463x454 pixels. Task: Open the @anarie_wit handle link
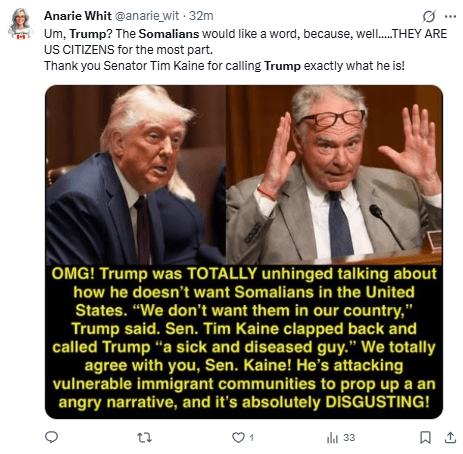pyautogui.click(x=147, y=16)
